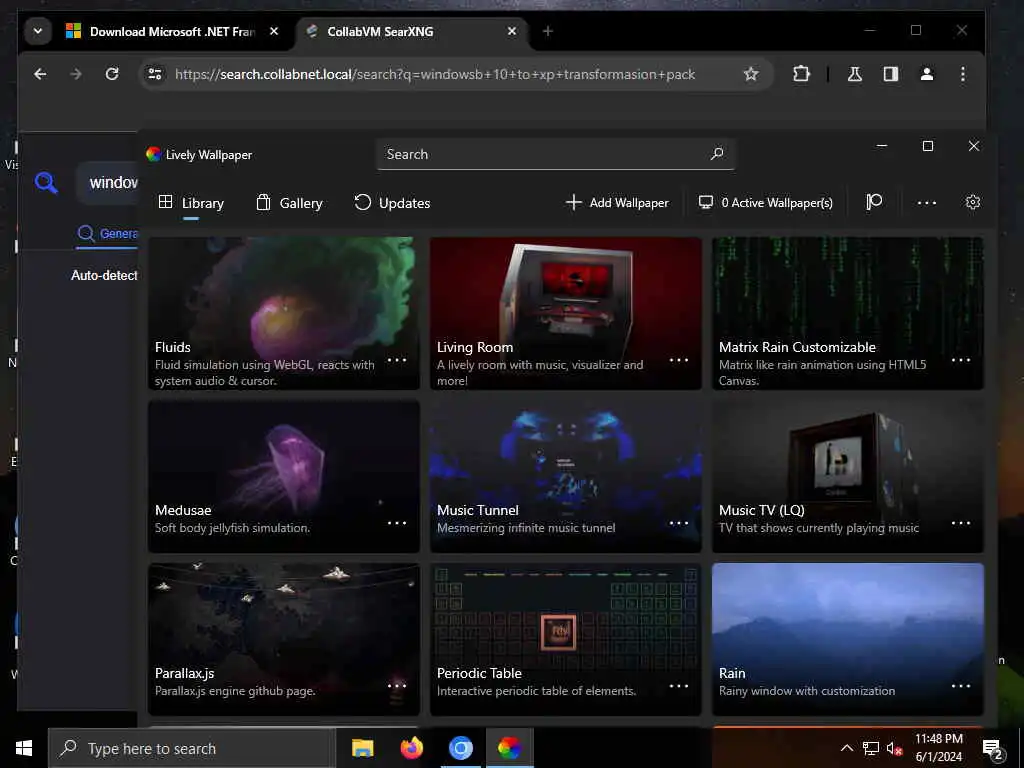Open more options for Fluids wallpaper
Screen dimensions: 1024x768
[397, 360]
